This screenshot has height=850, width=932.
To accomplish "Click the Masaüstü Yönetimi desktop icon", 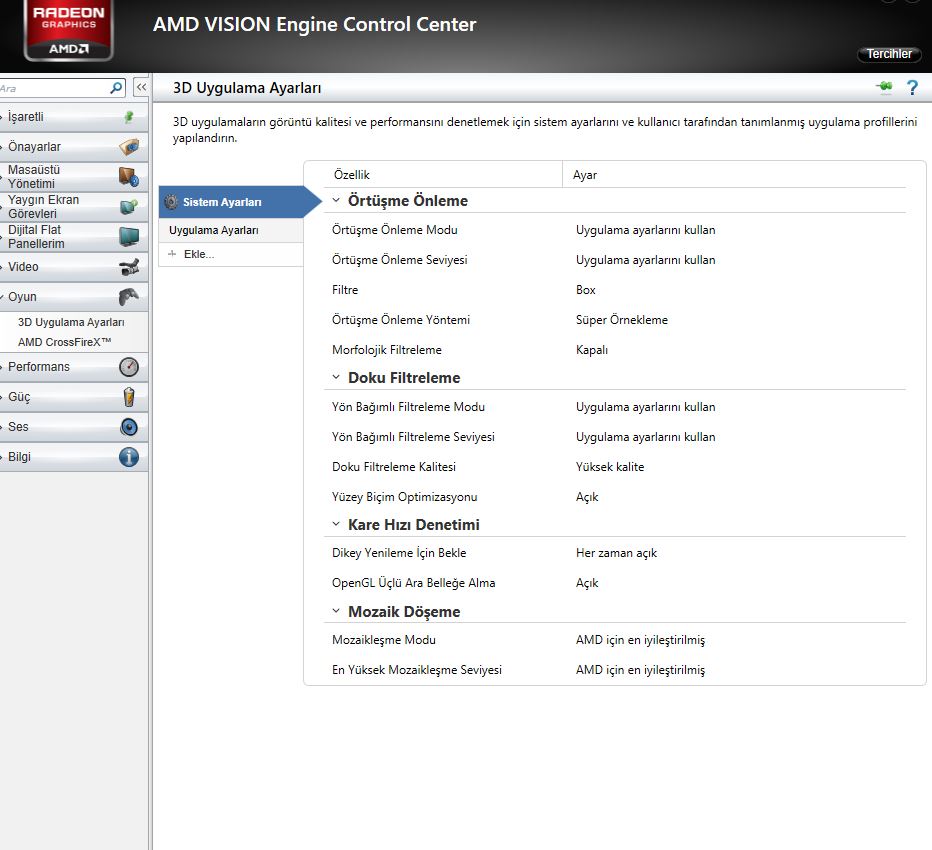I will click(x=129, y=177).
